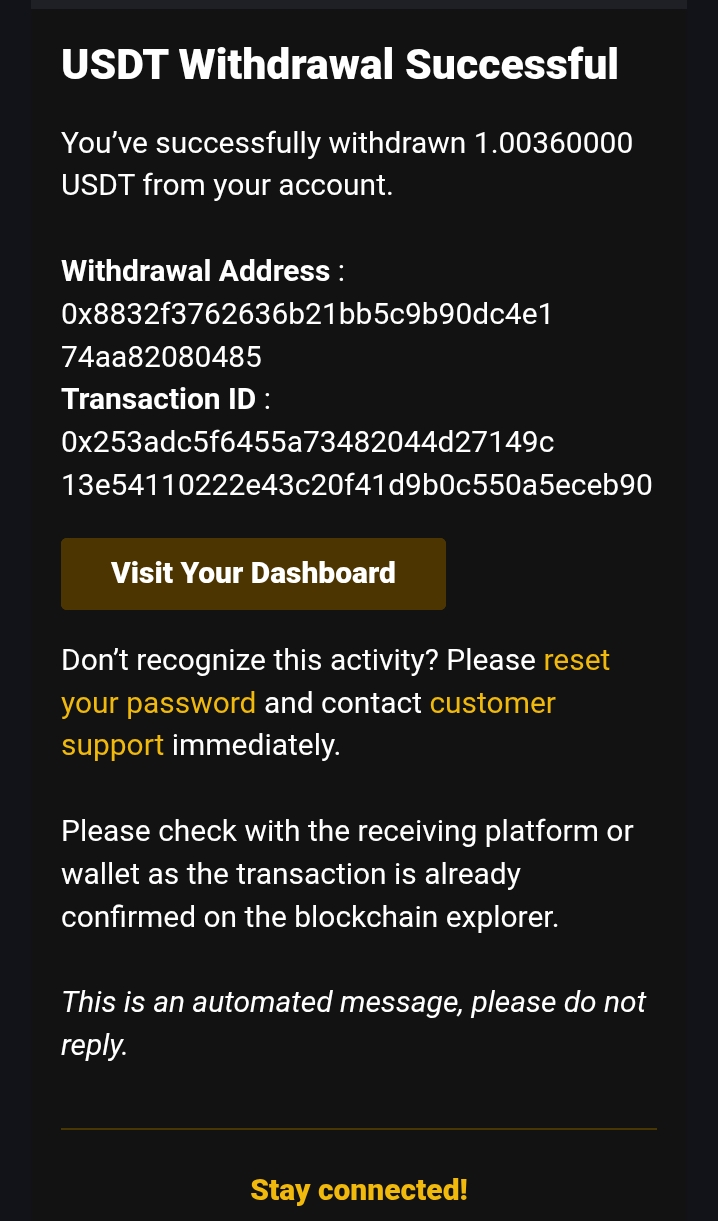Click the second address line 74aa82080485

pos(161,357)
